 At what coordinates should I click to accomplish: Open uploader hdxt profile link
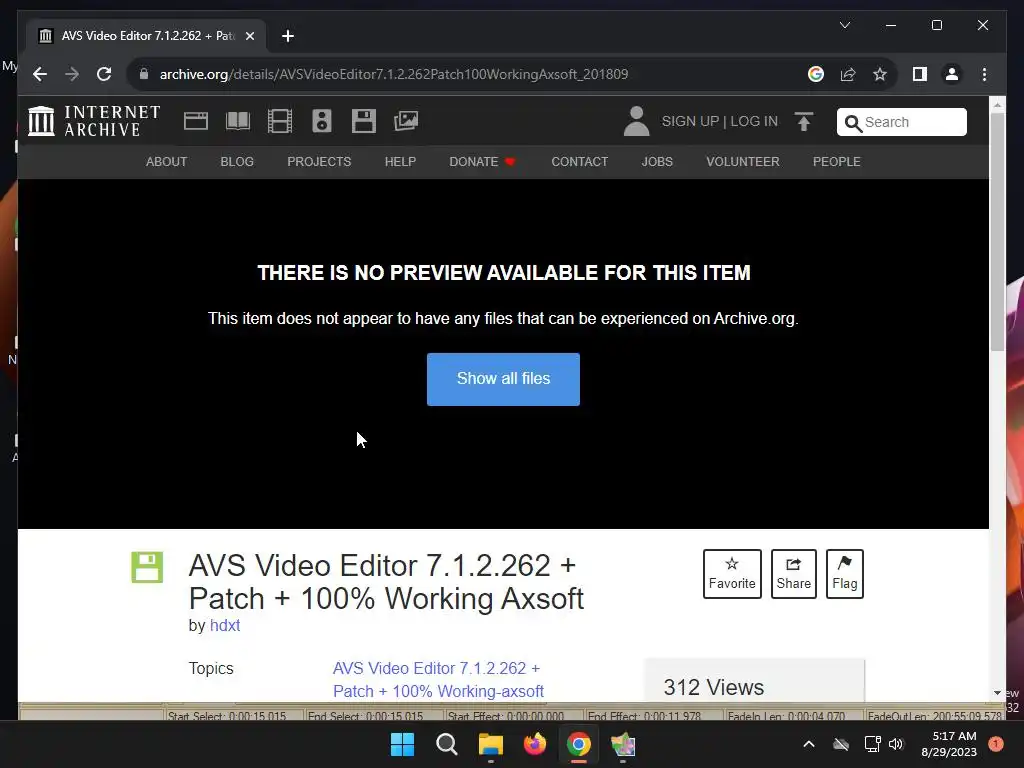click(x=225, y=626)
